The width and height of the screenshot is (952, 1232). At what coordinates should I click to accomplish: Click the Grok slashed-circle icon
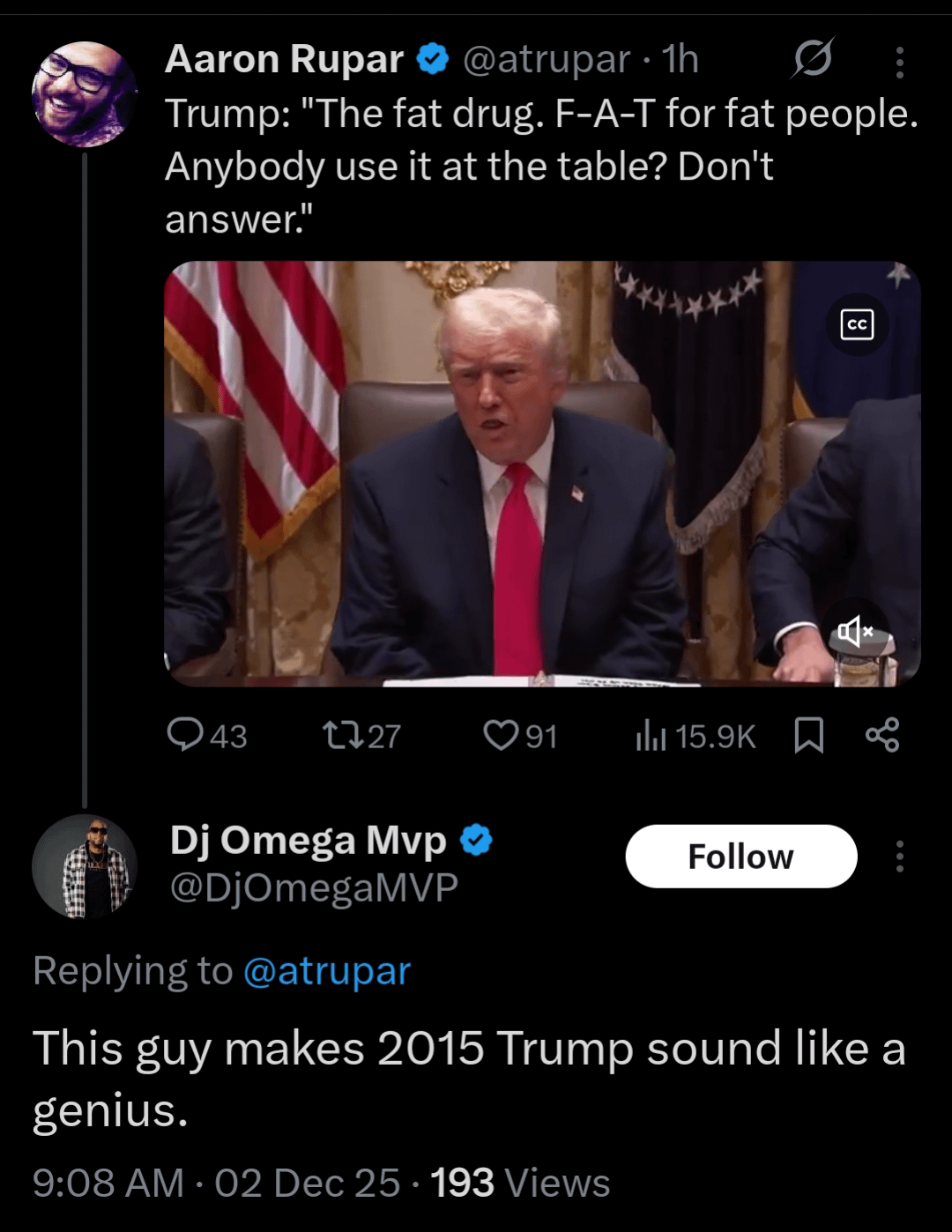click(x=812, y=60)
